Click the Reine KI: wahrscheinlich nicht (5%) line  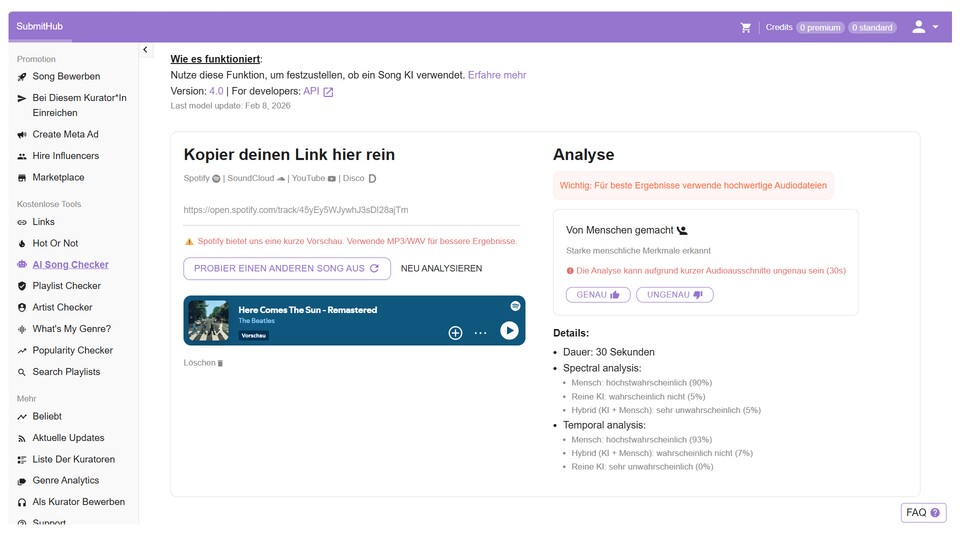638,397
